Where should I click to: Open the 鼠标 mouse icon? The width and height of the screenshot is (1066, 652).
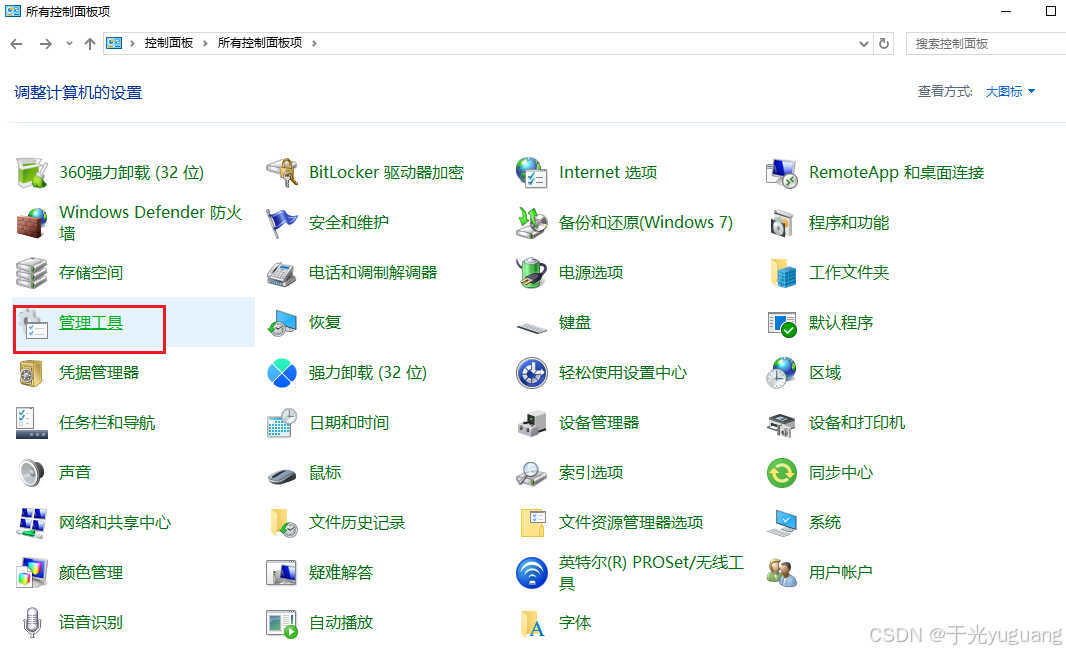[x=282, y=474]
